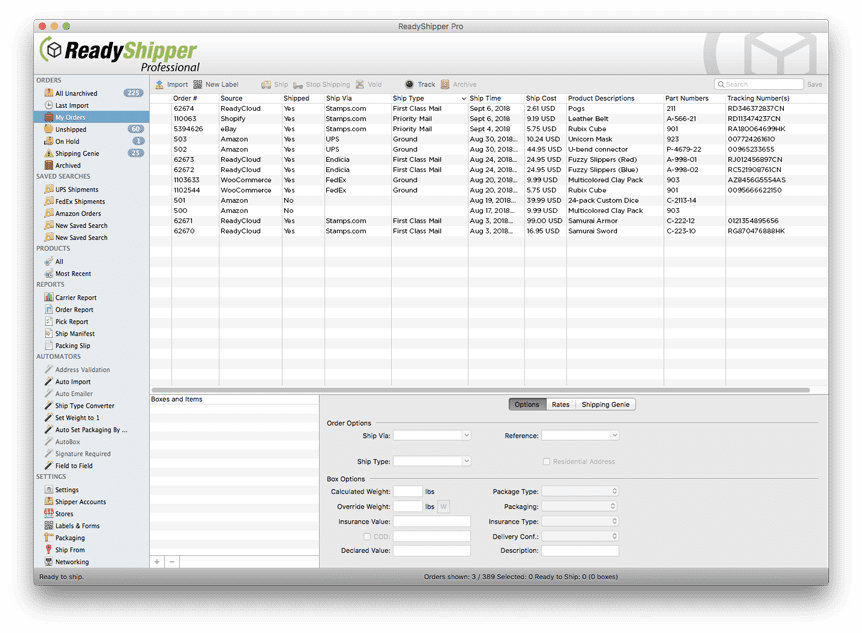
Task: Switch to the Options tab
Action: (x=527, y=404)
